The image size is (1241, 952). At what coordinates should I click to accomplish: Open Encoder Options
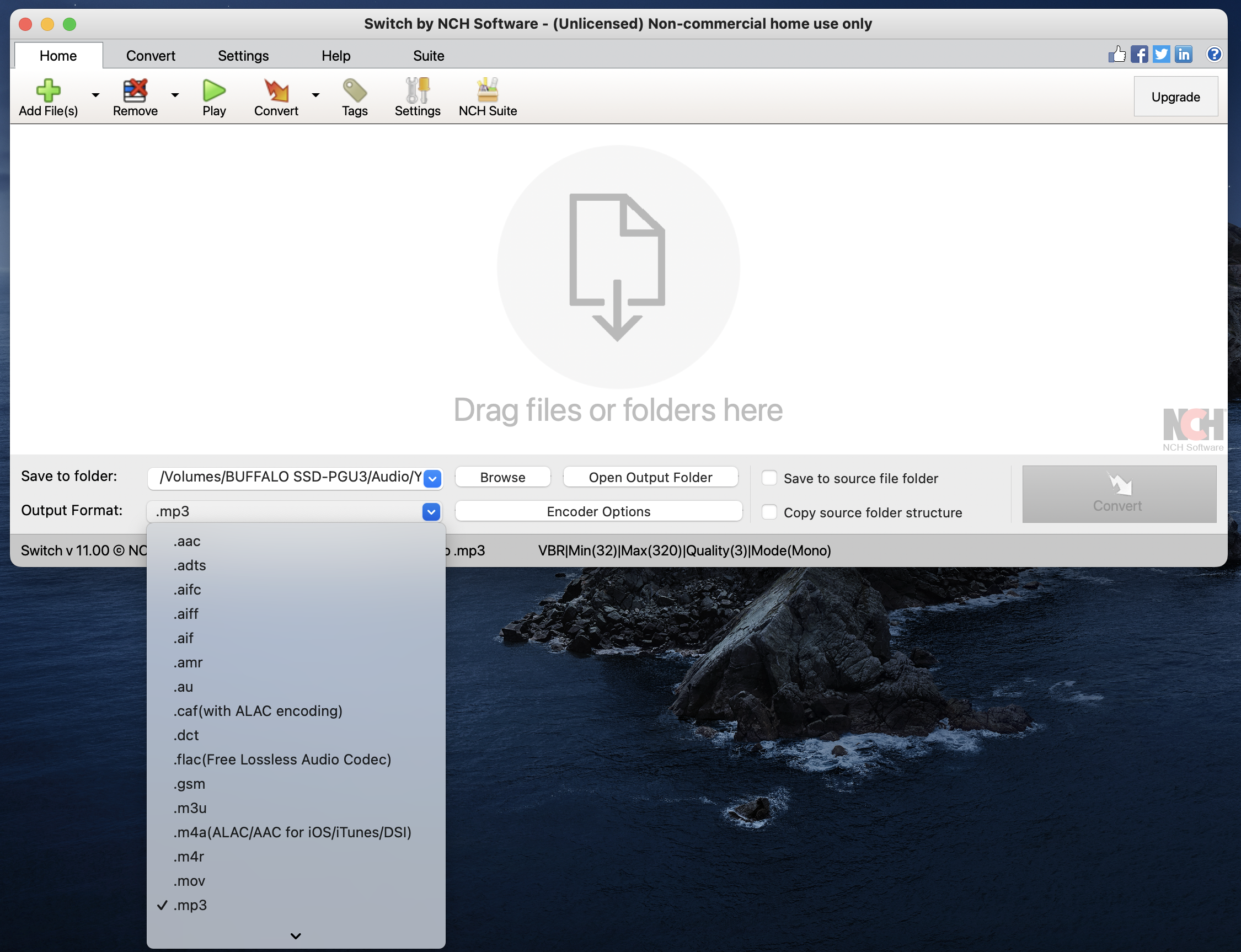(598, 511)
